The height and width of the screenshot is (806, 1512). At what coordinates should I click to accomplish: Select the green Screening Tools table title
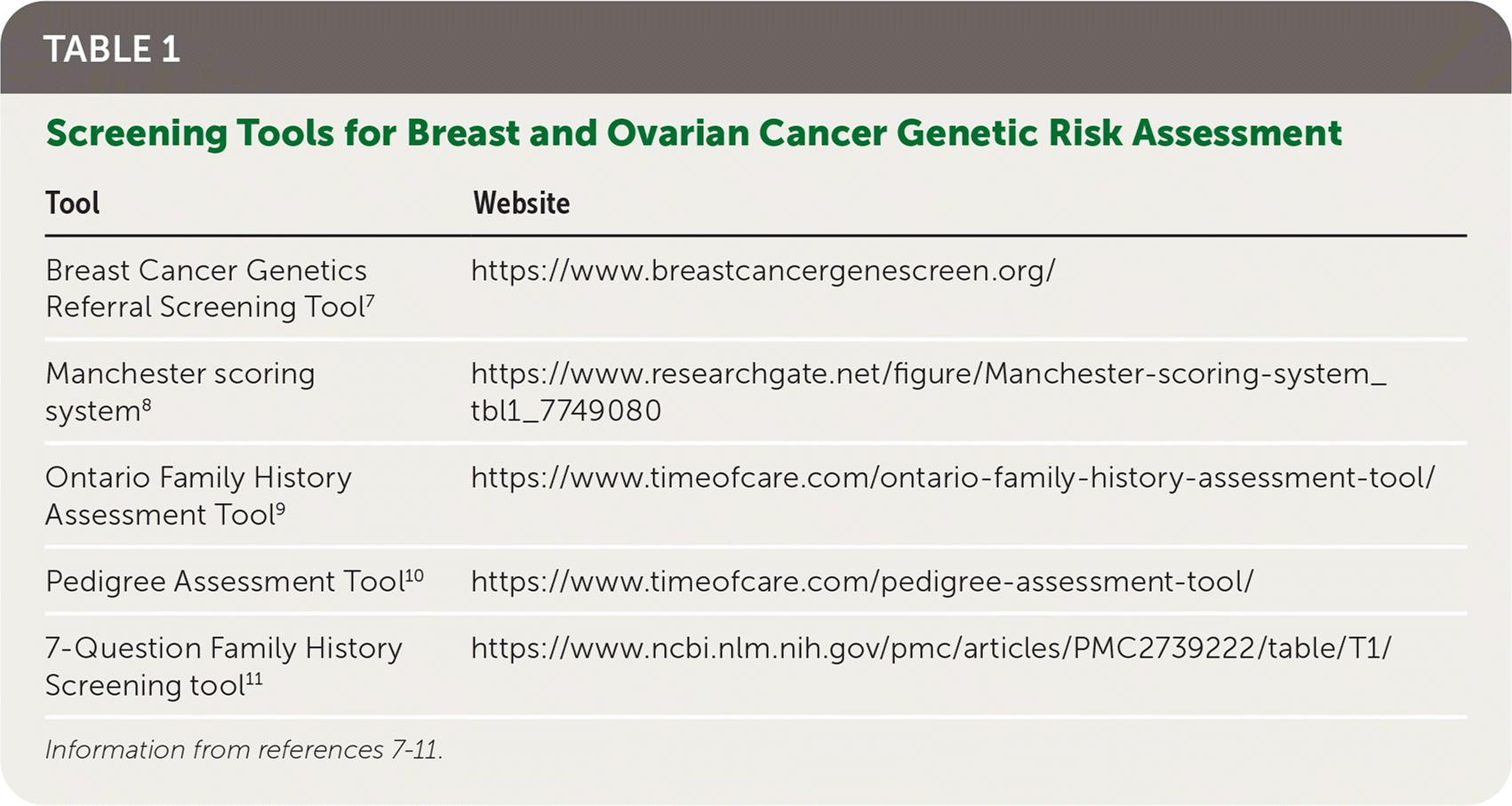click(x=693, y=133)
